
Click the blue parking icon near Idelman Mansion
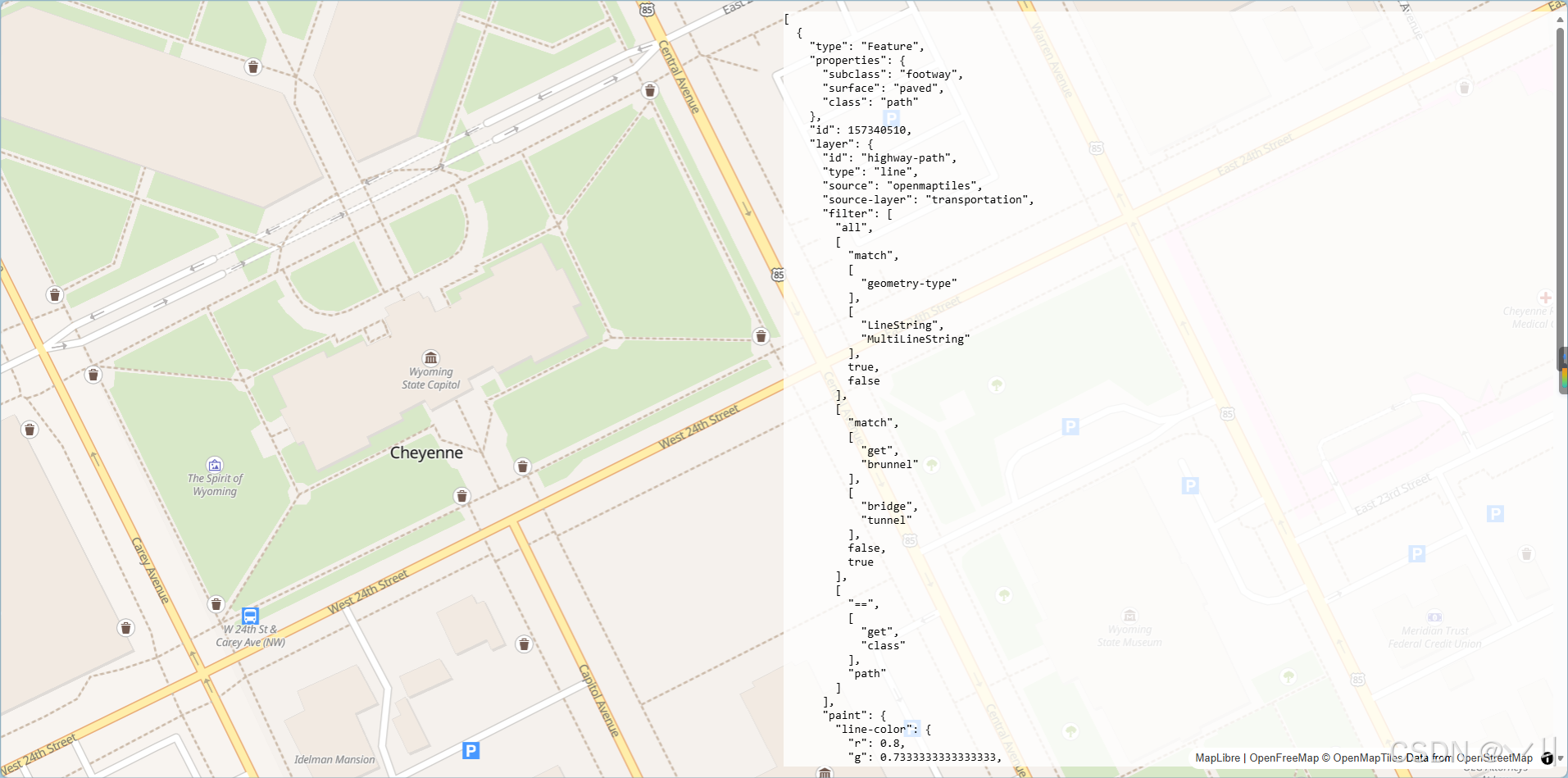[x=470, y=750]
